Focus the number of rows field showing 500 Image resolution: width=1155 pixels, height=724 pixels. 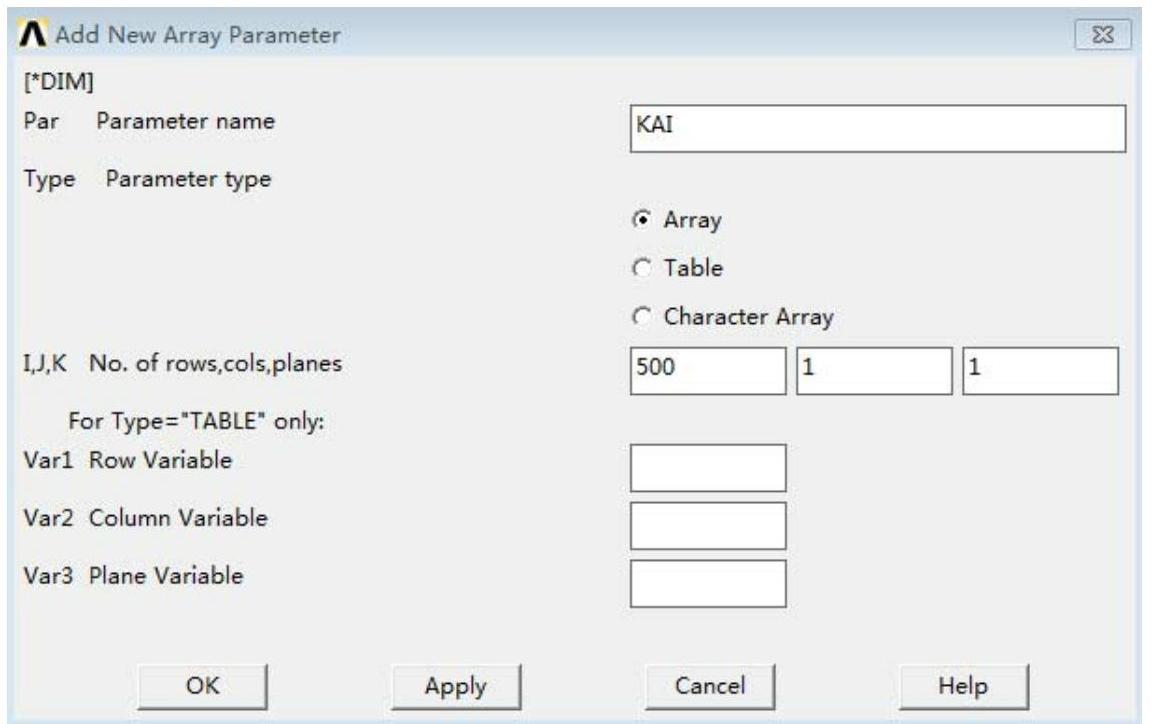pyautogui.click(x=708, y=372)
